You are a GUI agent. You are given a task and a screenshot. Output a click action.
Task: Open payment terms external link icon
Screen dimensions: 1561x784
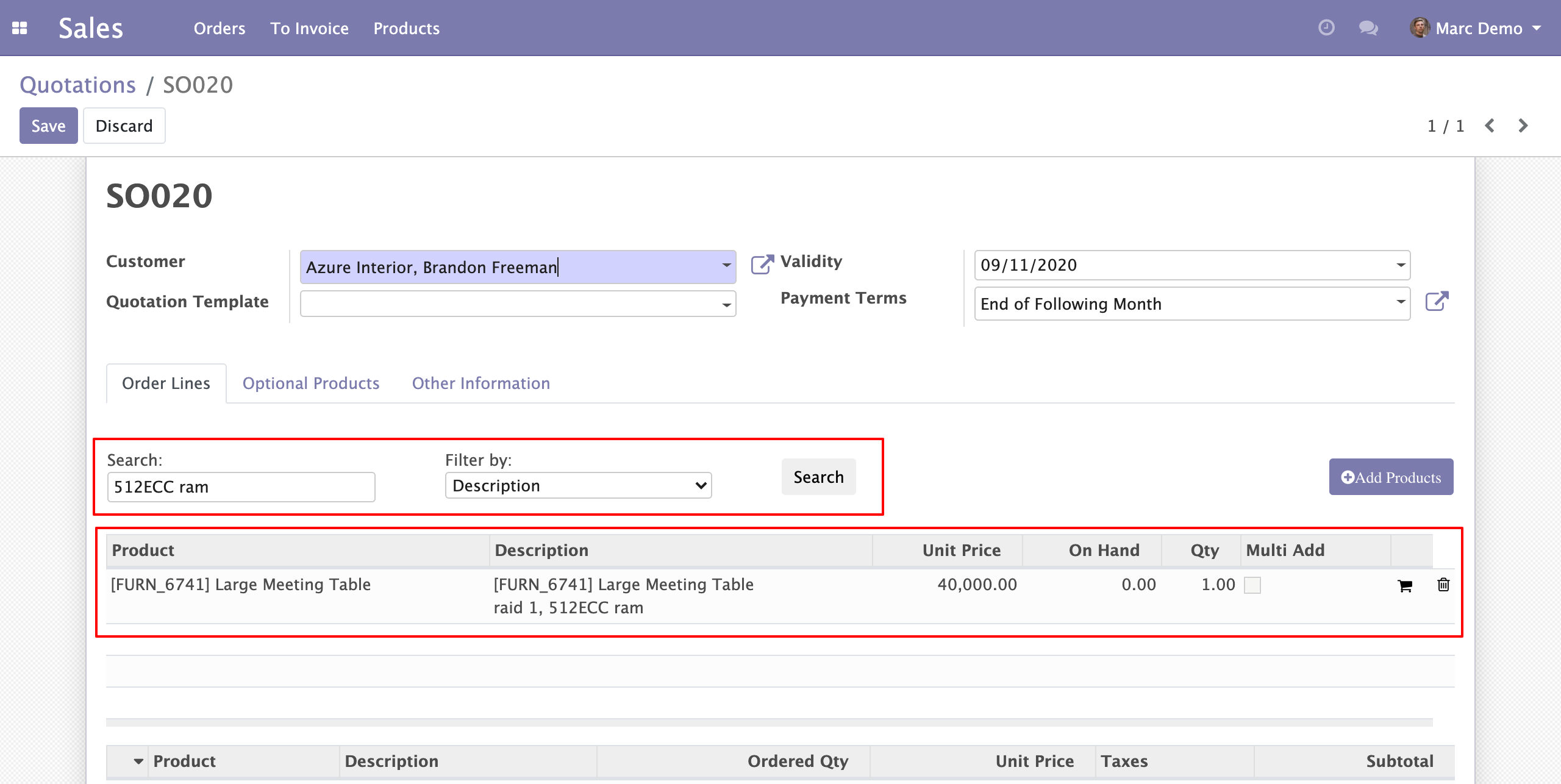pos(1437,302)
